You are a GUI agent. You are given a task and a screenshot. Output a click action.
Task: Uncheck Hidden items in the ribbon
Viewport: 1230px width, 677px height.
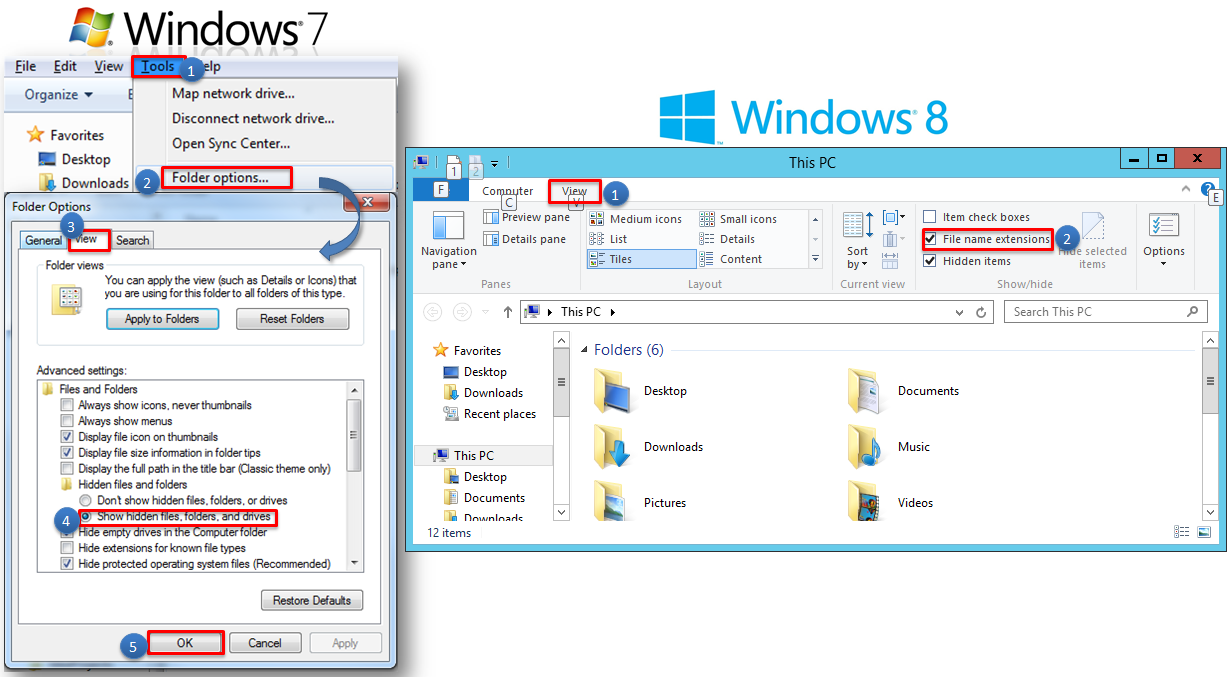pos(930,260)
